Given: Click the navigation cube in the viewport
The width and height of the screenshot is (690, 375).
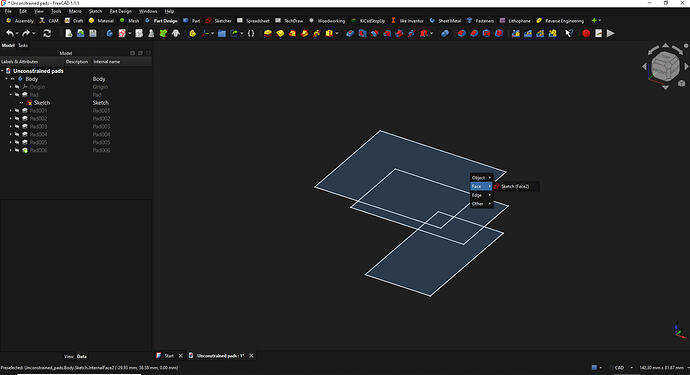Looking at the screenshot, I should [665, 67].
